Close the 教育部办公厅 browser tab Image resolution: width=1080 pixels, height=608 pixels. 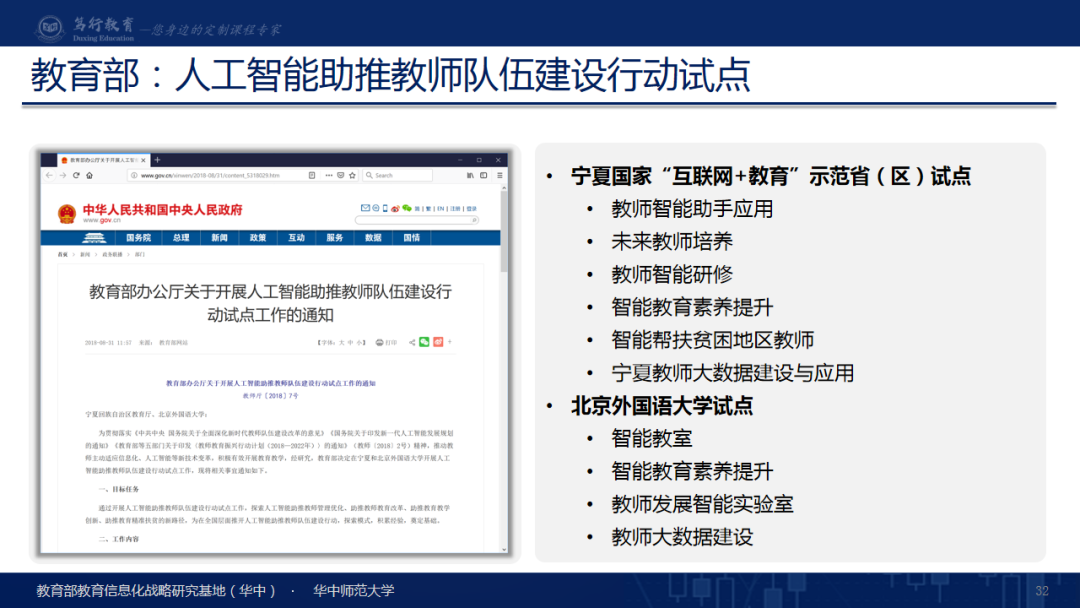pos(143,160)
